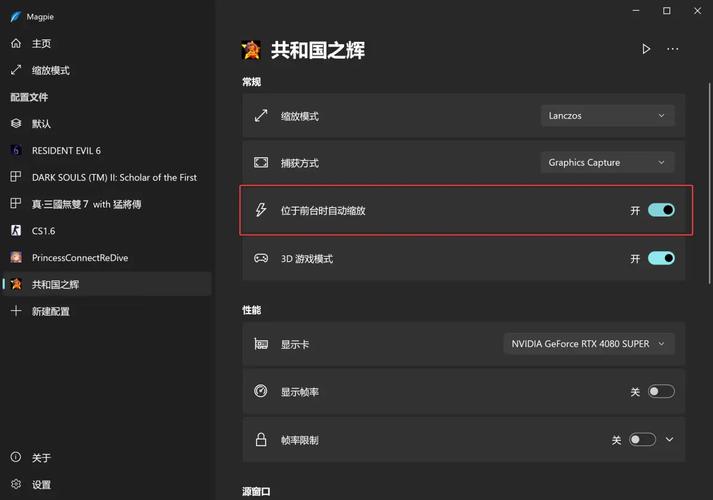Click the 真·三國無雙7 profile icon
The height and width of the screenshot is (500, 713).
[16, 204]
